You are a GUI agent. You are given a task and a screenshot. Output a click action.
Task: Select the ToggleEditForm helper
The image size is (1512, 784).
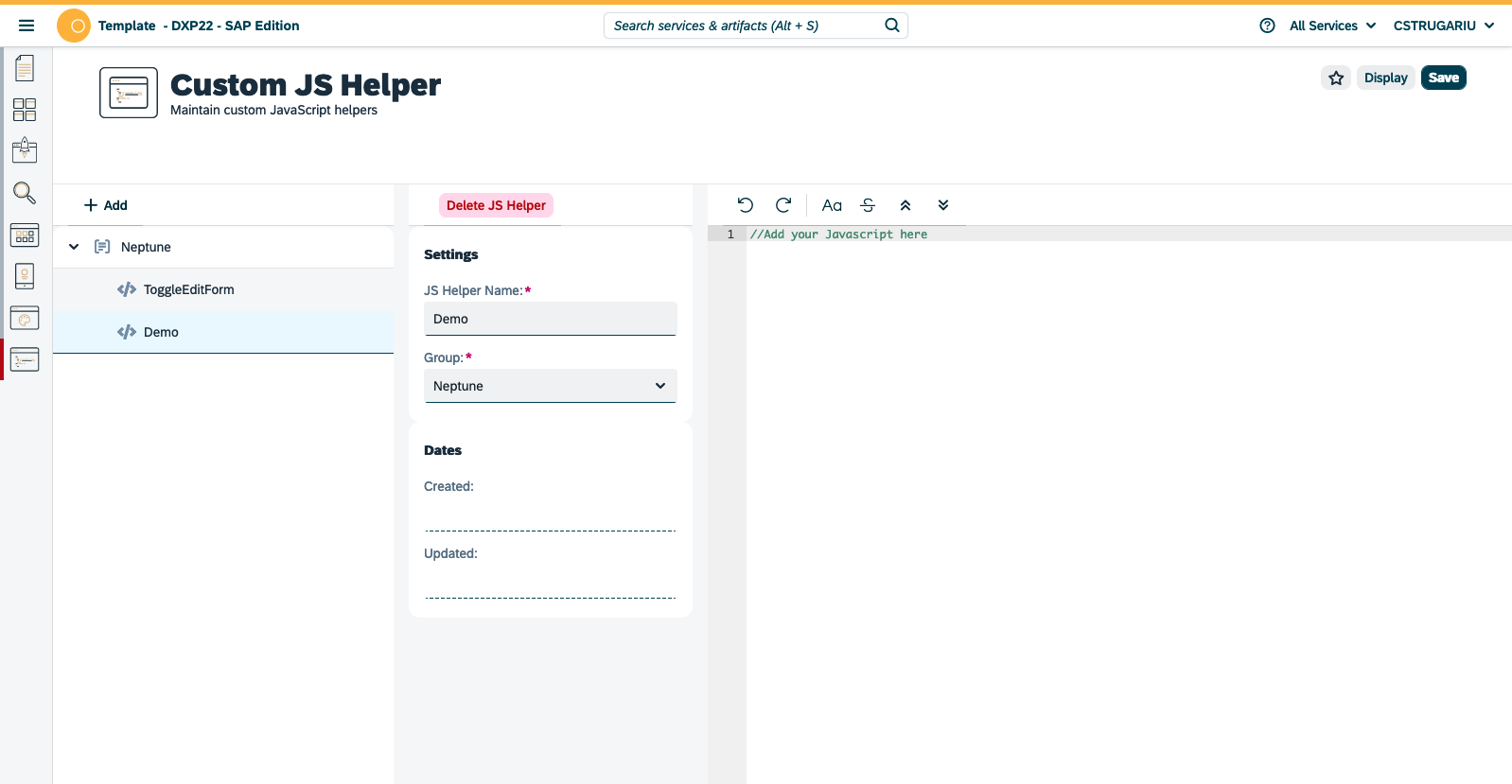pyautogui.click(x=223, y=289)
